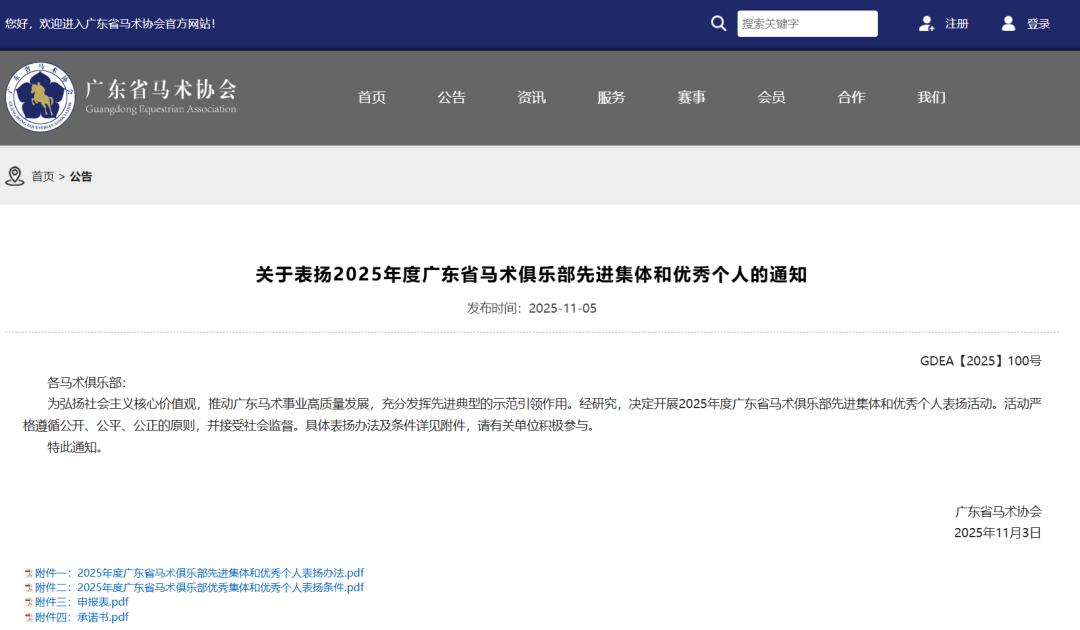
Task: Click the register user icon
Action: pyautogui.click(x=926, y=23)
